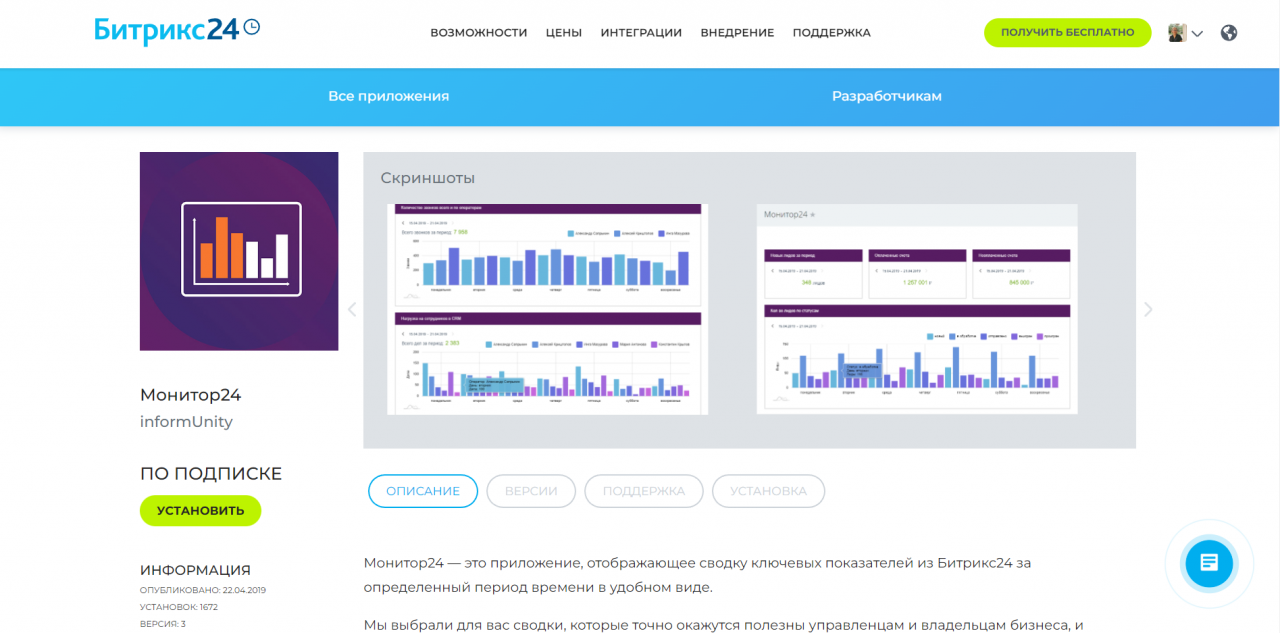Viewport: 1280px width, 633px height.
Task: Open the chat widget in bottom right corner
Action: point(1208,563)
